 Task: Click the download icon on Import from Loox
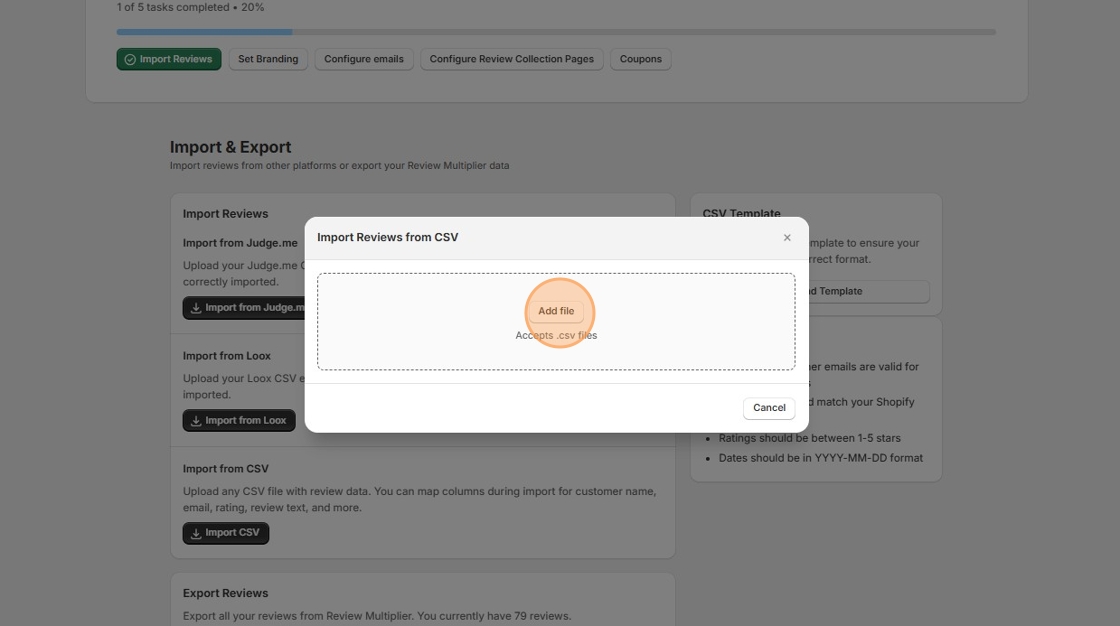[195, 419]
